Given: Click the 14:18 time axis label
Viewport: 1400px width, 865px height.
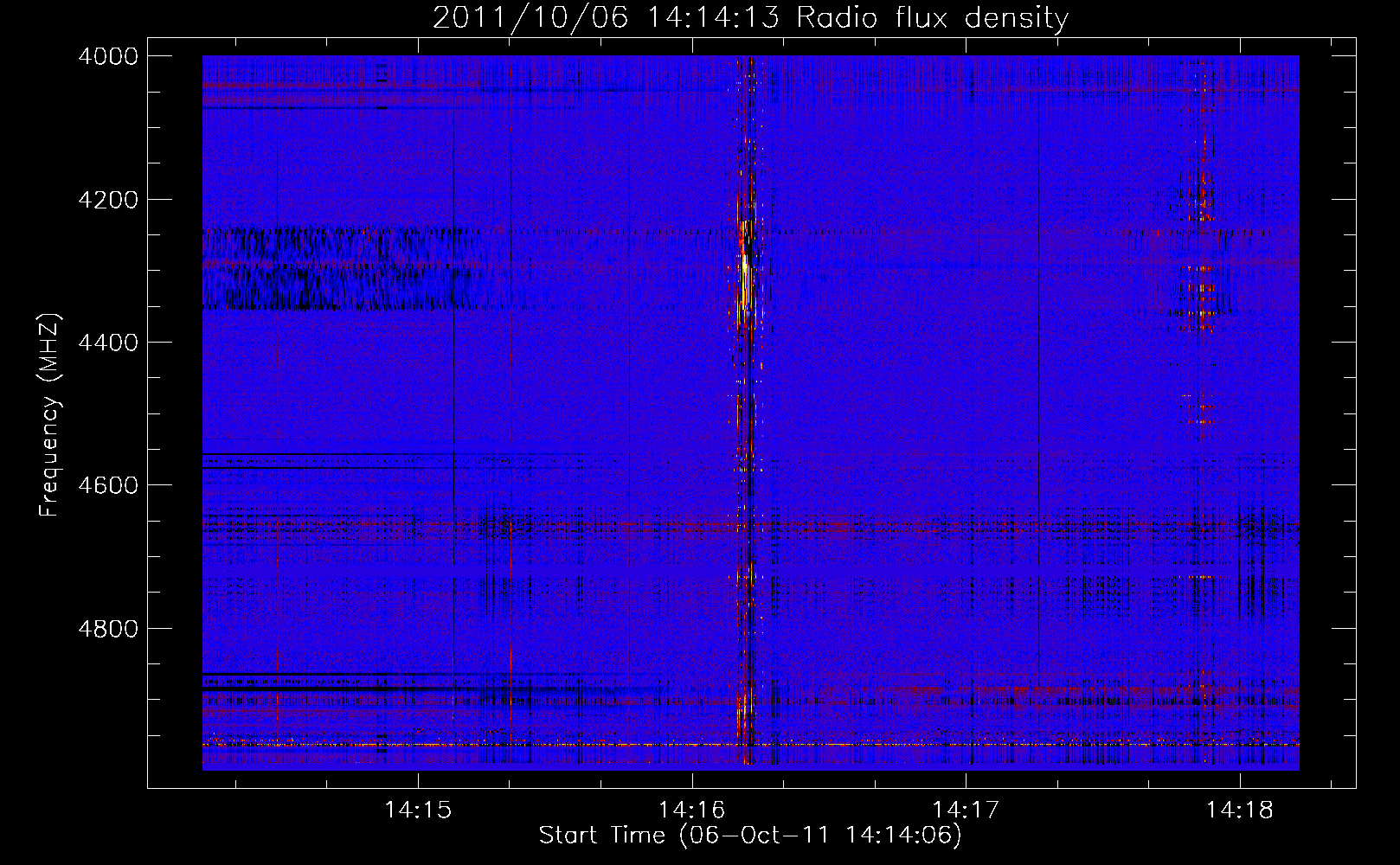Looking at the screenshot, I should [1240, 810].
